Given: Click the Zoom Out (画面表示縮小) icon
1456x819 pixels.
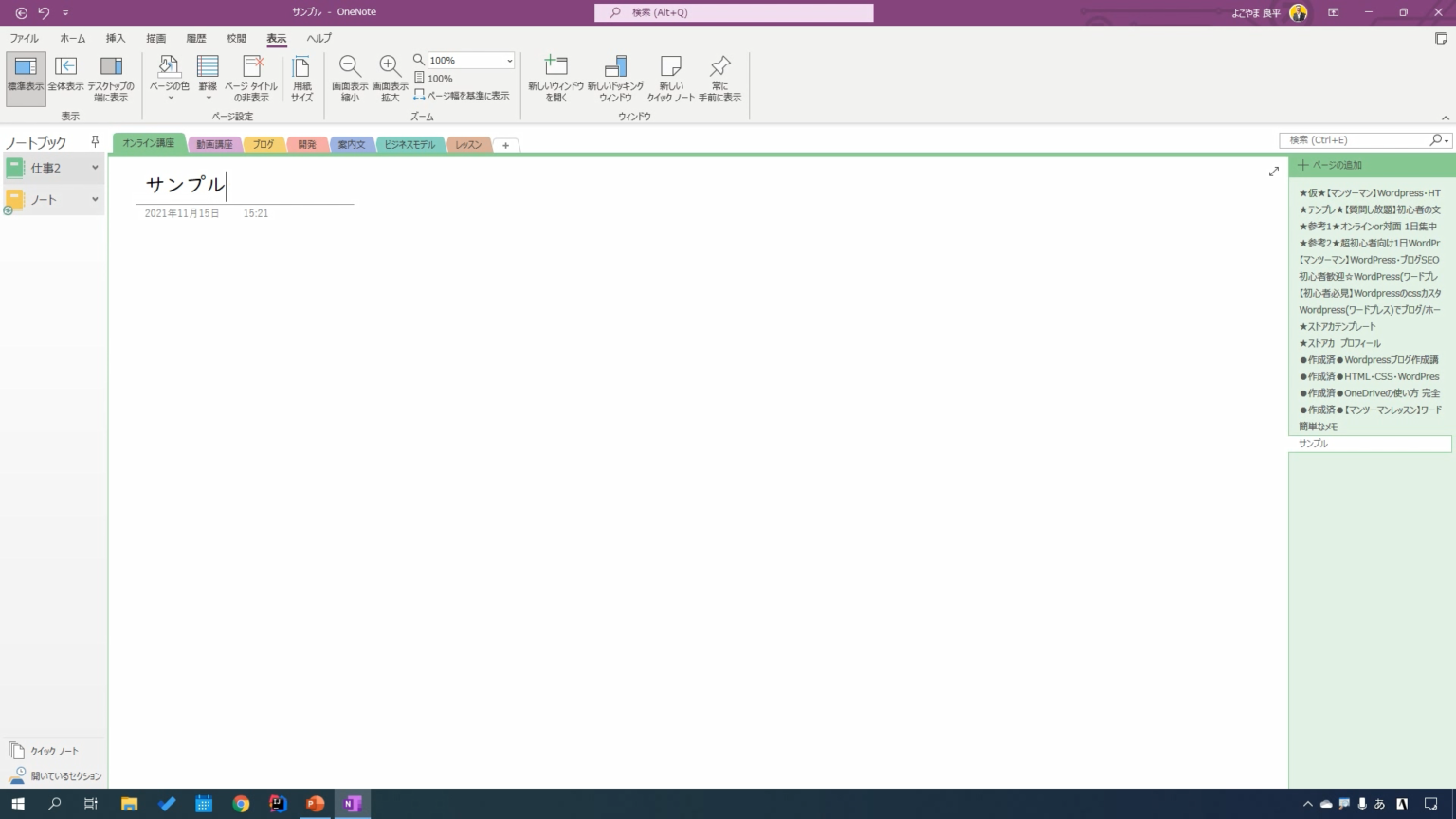Looking at the screenshot, I should (x=350, y=67).
